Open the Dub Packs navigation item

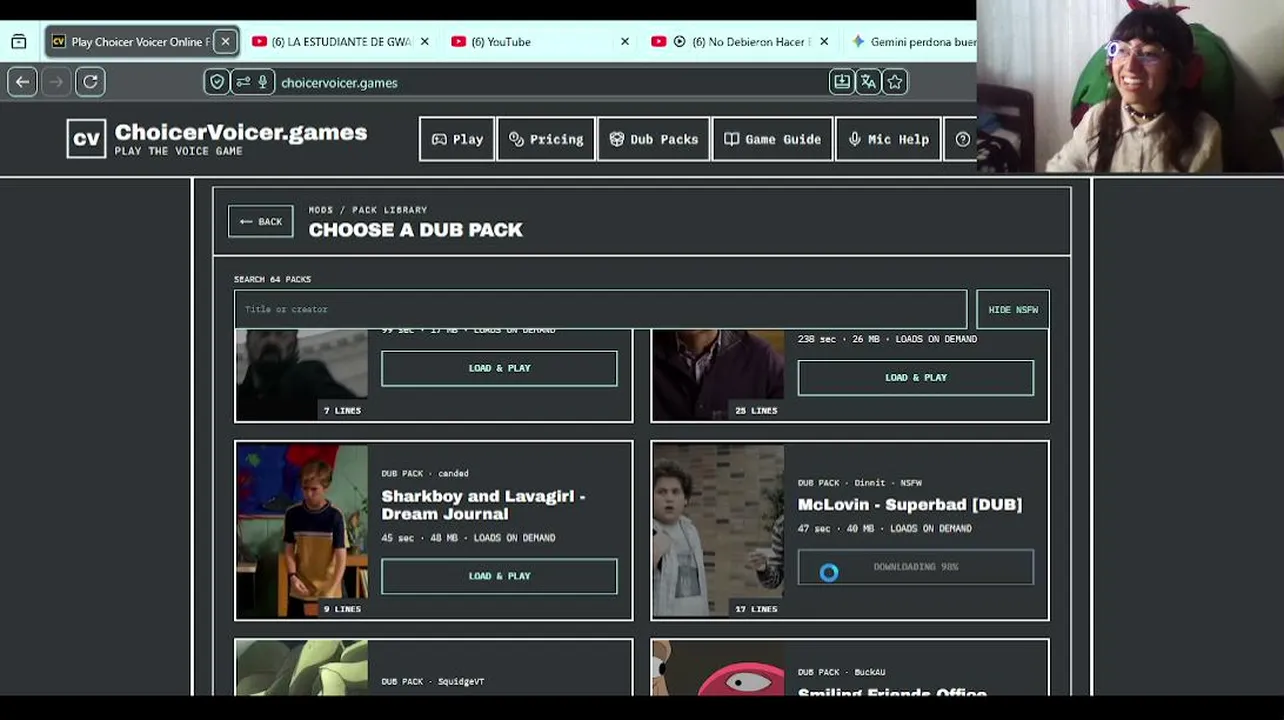(x=654, y=139)
